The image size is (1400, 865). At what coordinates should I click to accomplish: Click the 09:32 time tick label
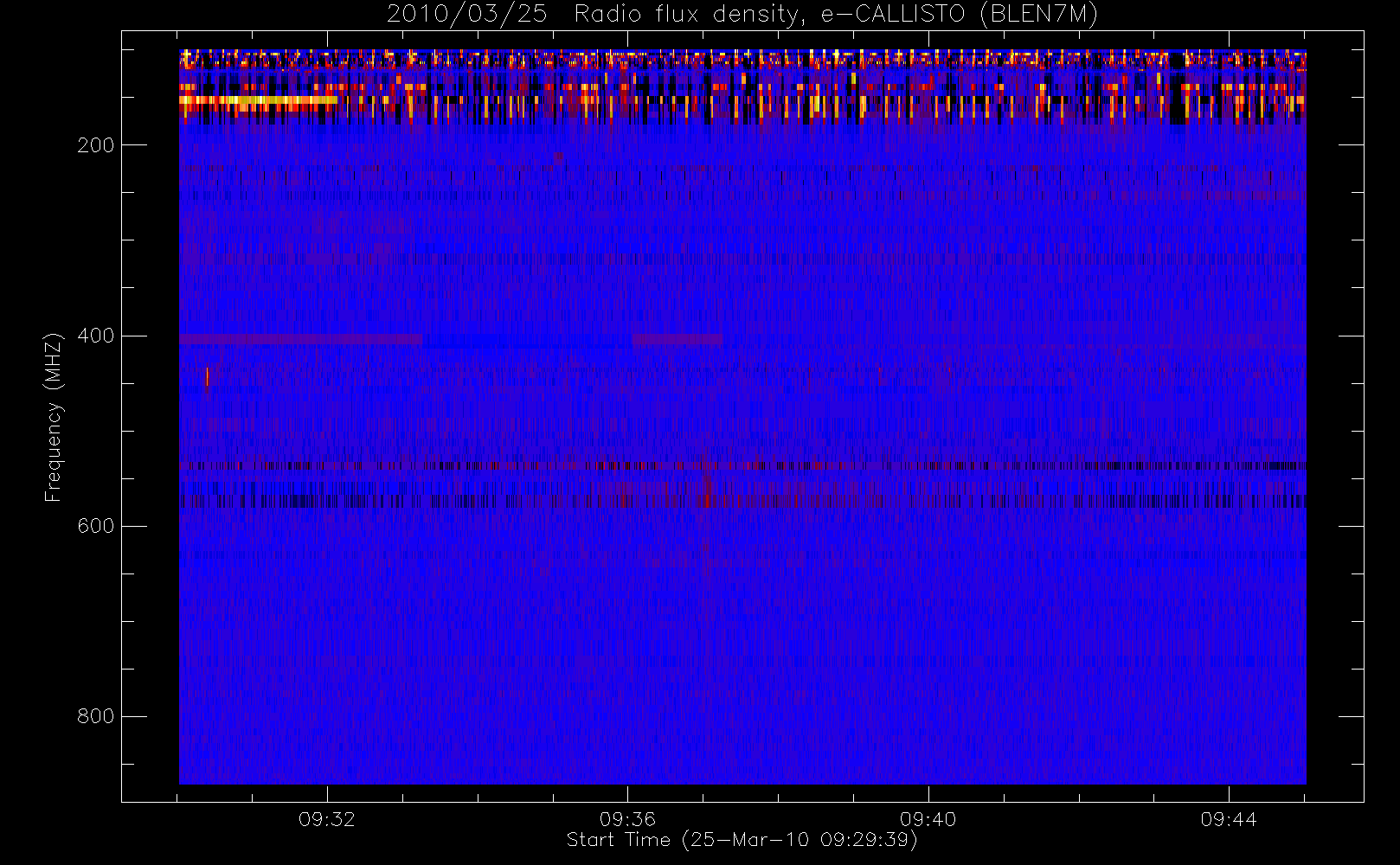click(327, 819)
